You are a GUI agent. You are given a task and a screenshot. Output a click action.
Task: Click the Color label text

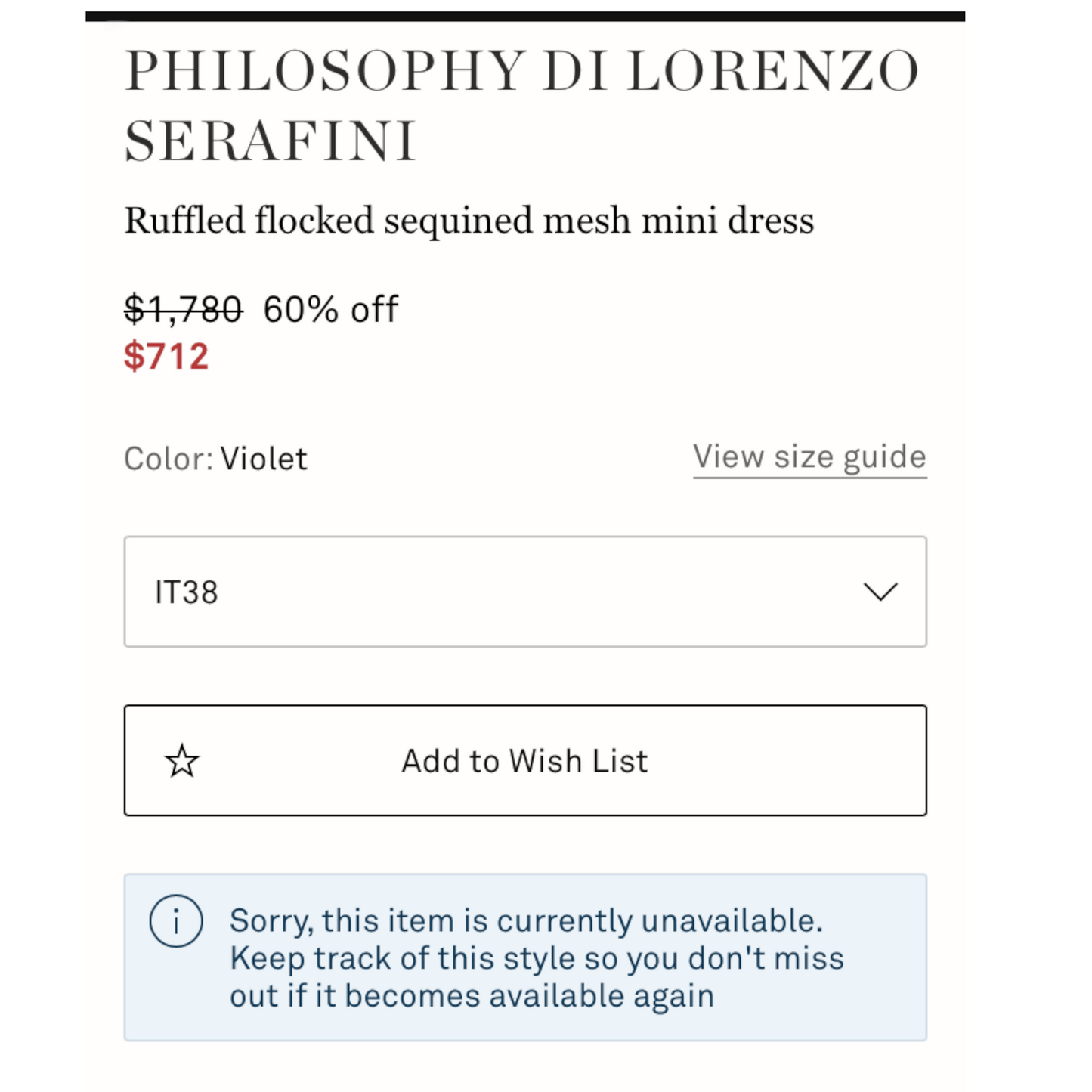pos(169,459)
